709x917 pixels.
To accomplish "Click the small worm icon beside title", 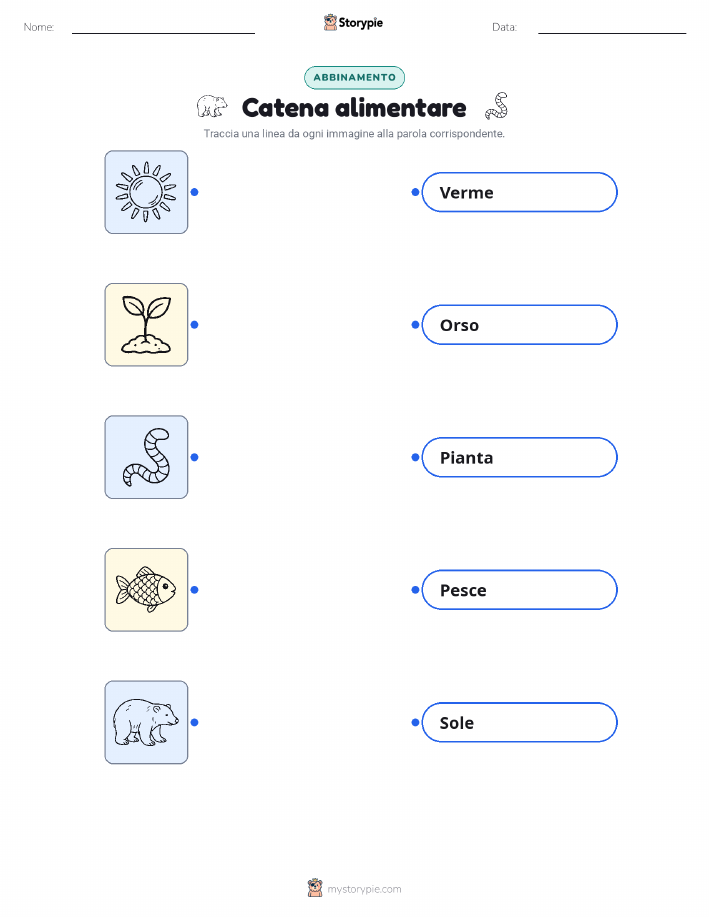I will 497,106.
